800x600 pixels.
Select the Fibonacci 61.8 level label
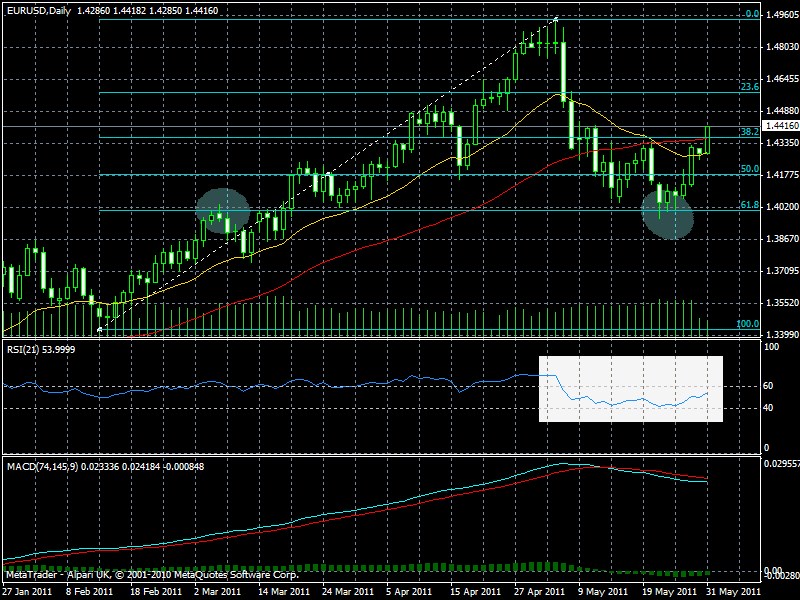coord(749,205)
